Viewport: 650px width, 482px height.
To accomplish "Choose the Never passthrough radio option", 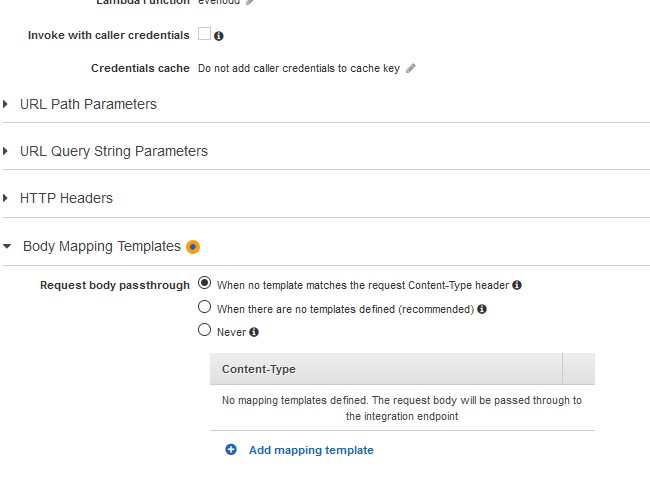I will (x=204, y=330).
